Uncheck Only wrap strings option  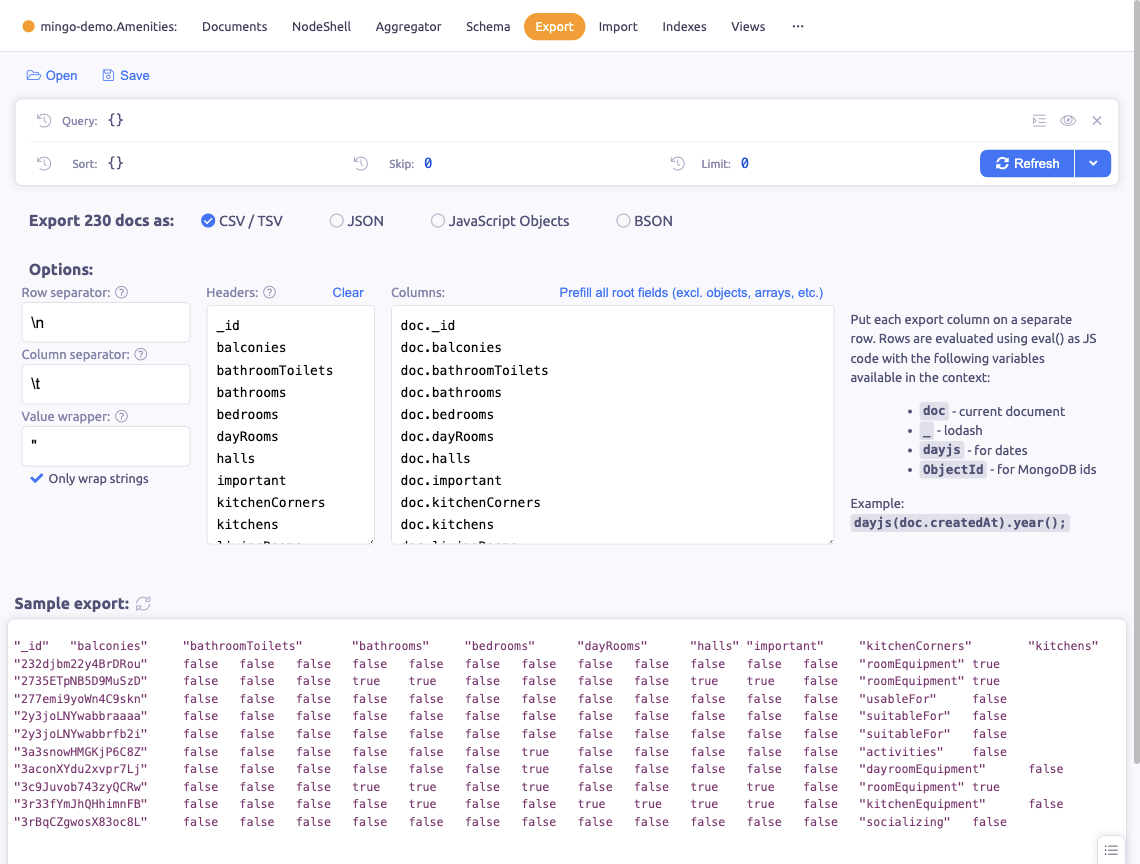coord(37,479)
